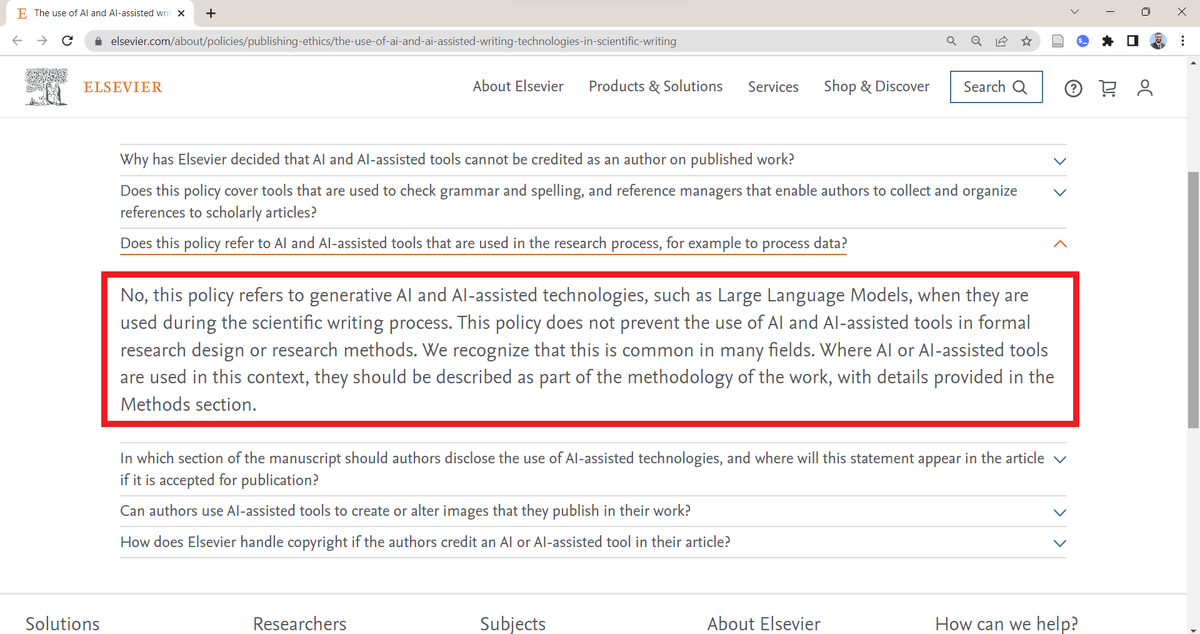Click the Subjects footer heading

(x=513, y=624)
